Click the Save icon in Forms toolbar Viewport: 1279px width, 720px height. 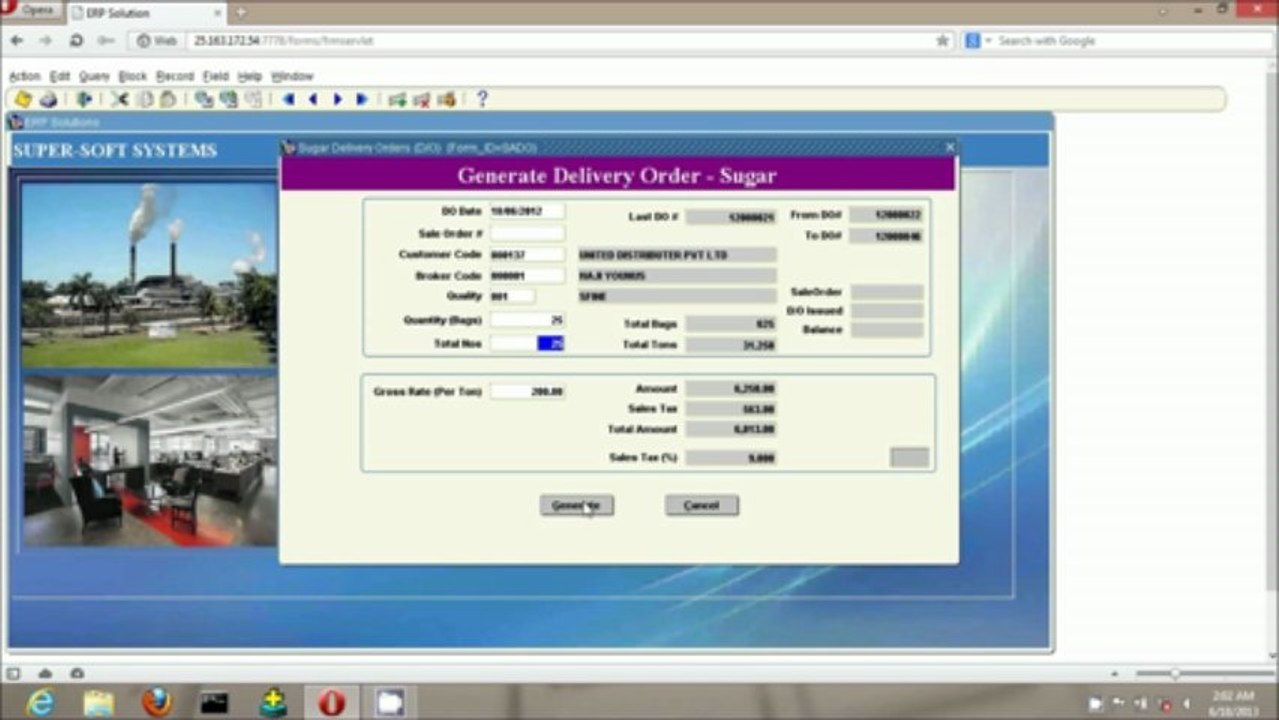point(22,99)
